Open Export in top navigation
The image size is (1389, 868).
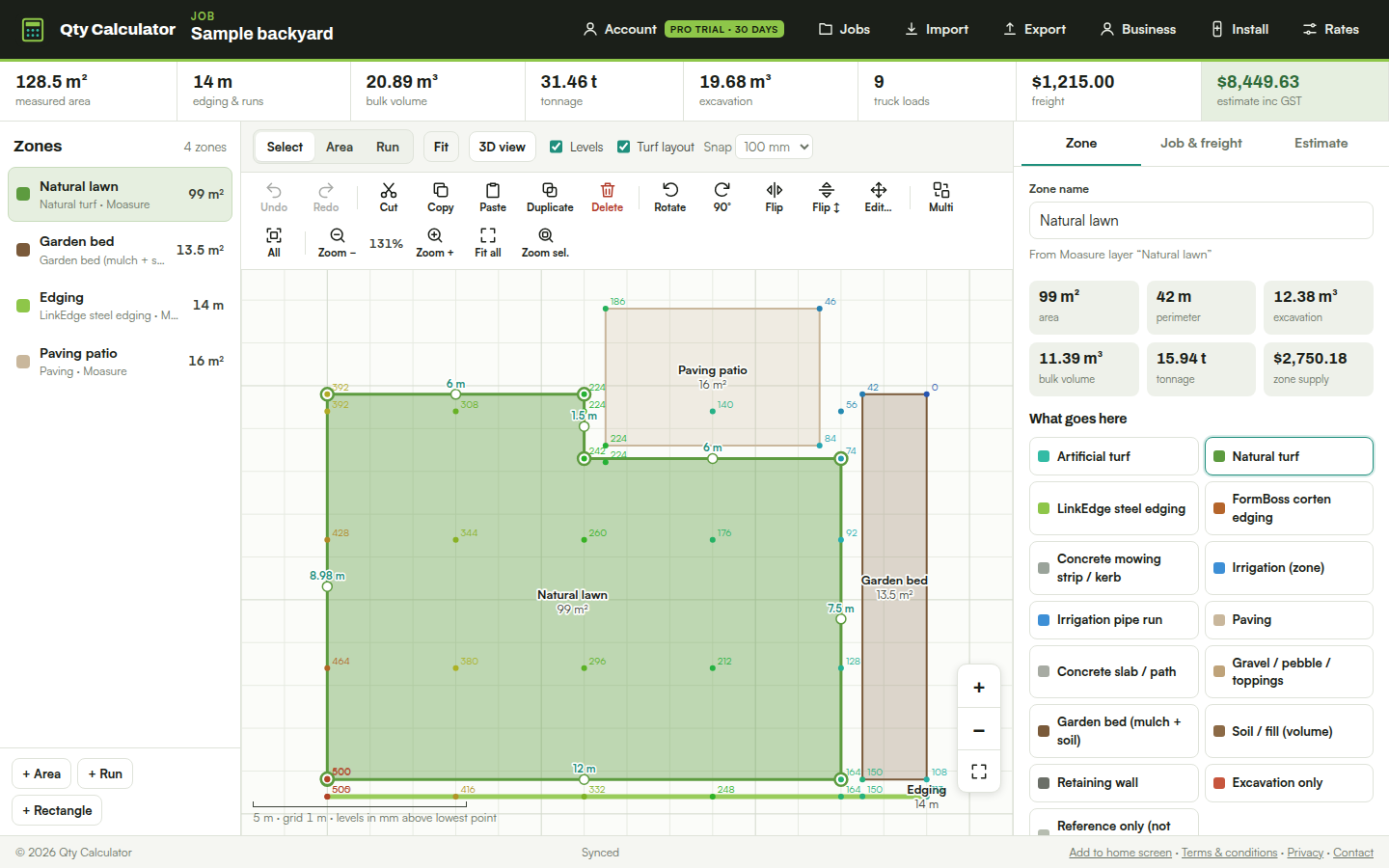[x=1034, y=29]
